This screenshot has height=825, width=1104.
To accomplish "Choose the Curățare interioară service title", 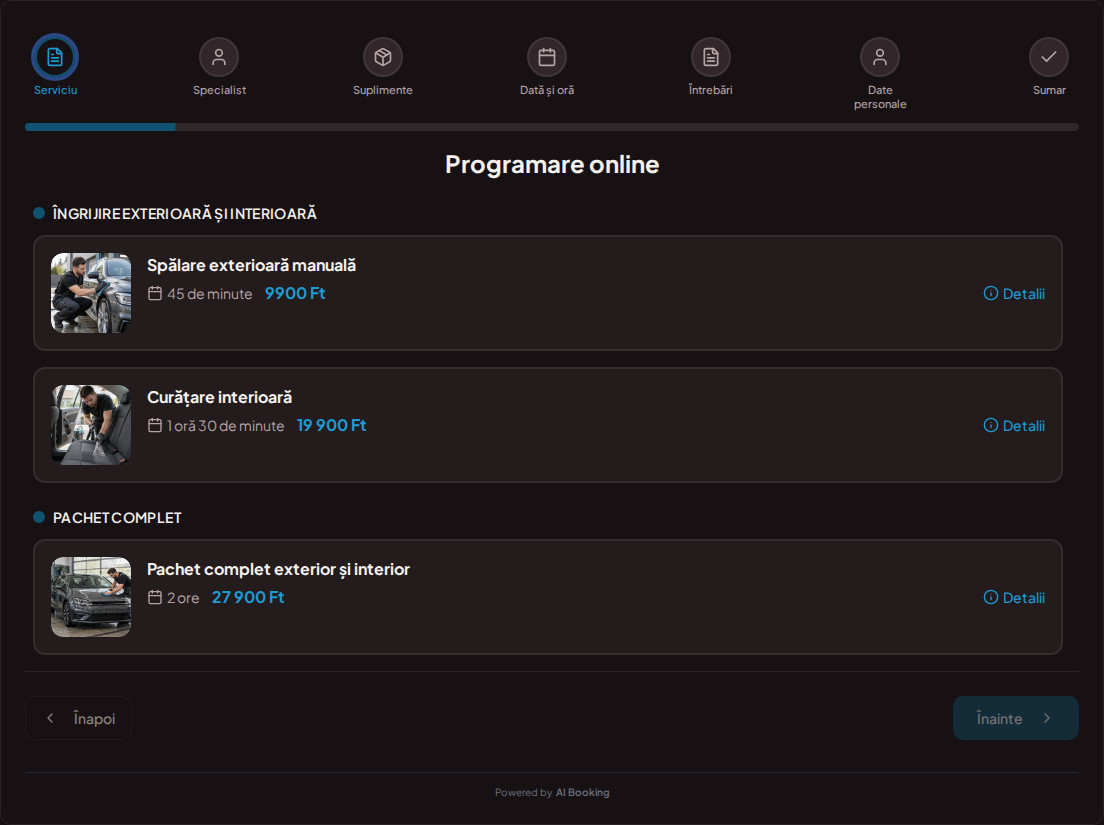I will pos(220,398).
